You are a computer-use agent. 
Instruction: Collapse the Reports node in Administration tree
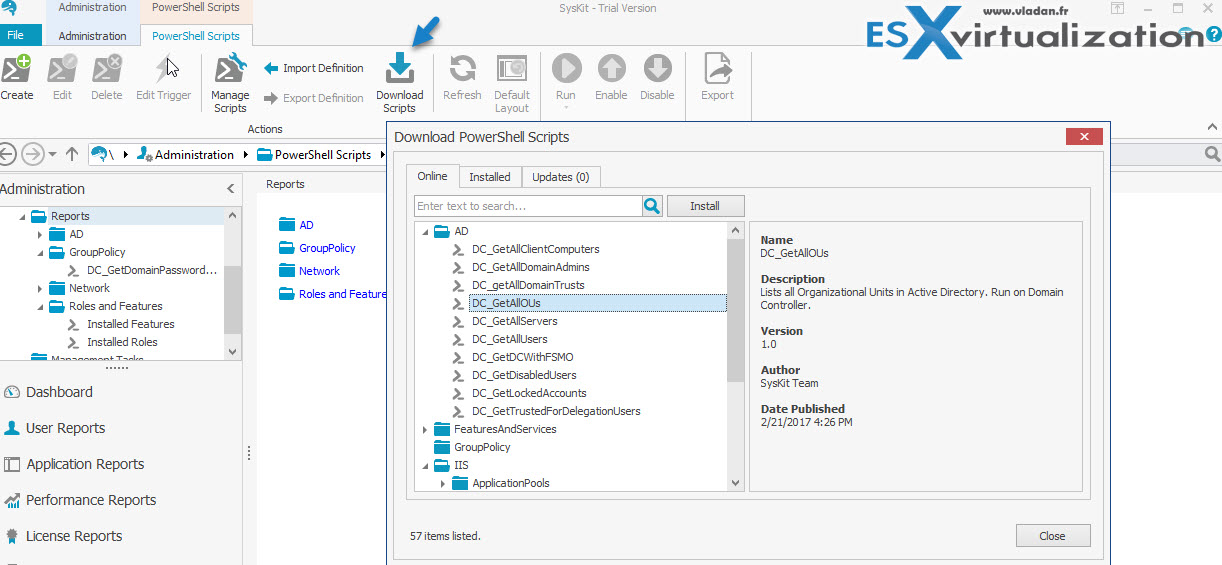(x=22, y=216)
